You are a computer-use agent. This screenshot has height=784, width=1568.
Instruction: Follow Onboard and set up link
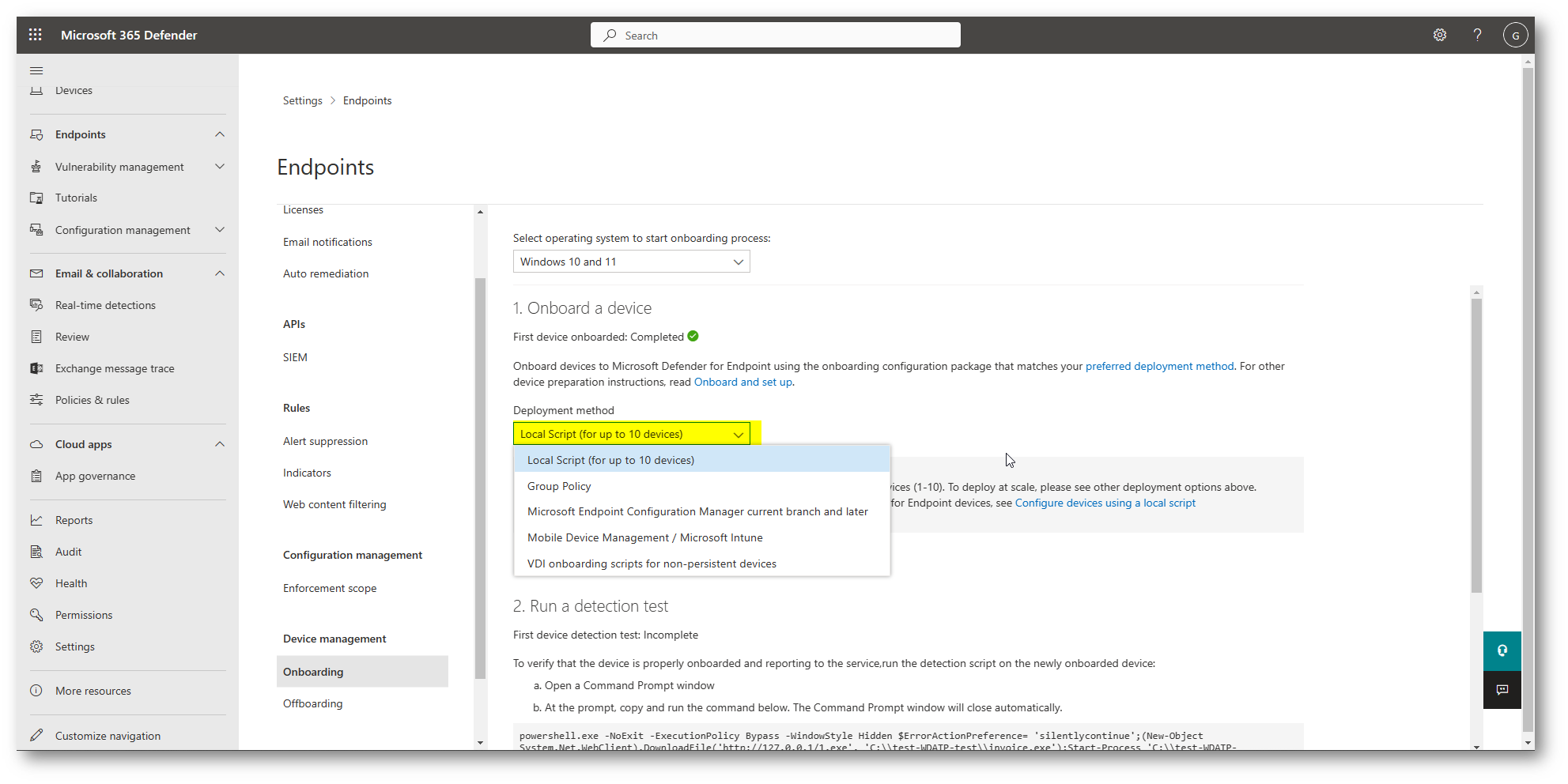(x=742, y=382)
